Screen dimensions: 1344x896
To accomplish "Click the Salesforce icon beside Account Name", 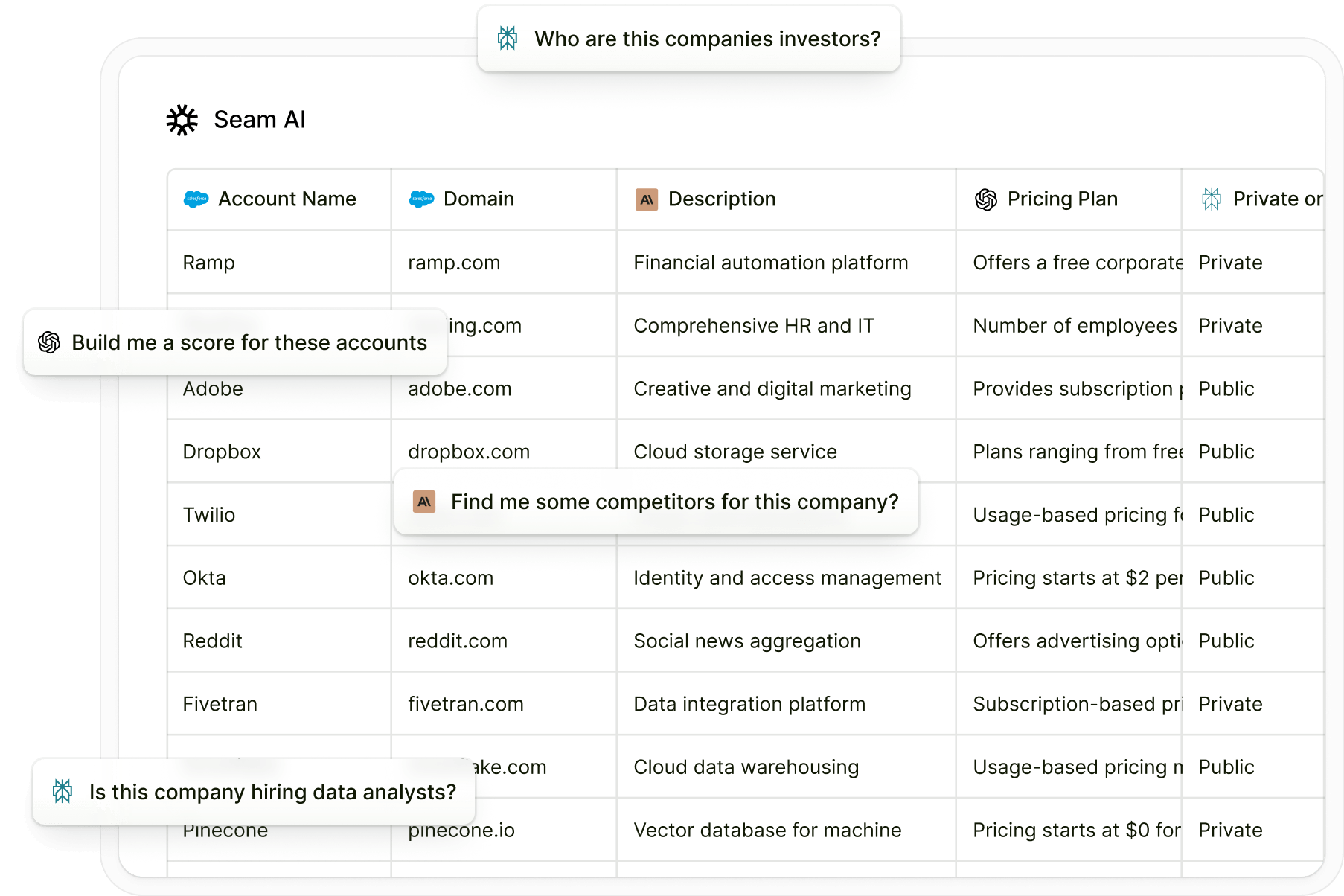I will coord(196,199).
